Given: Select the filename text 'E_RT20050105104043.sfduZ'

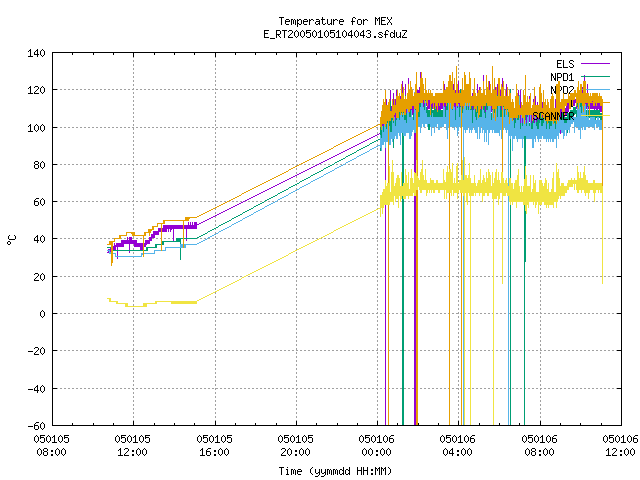Looking at the screenshot, I should click(x=335, y=34).
